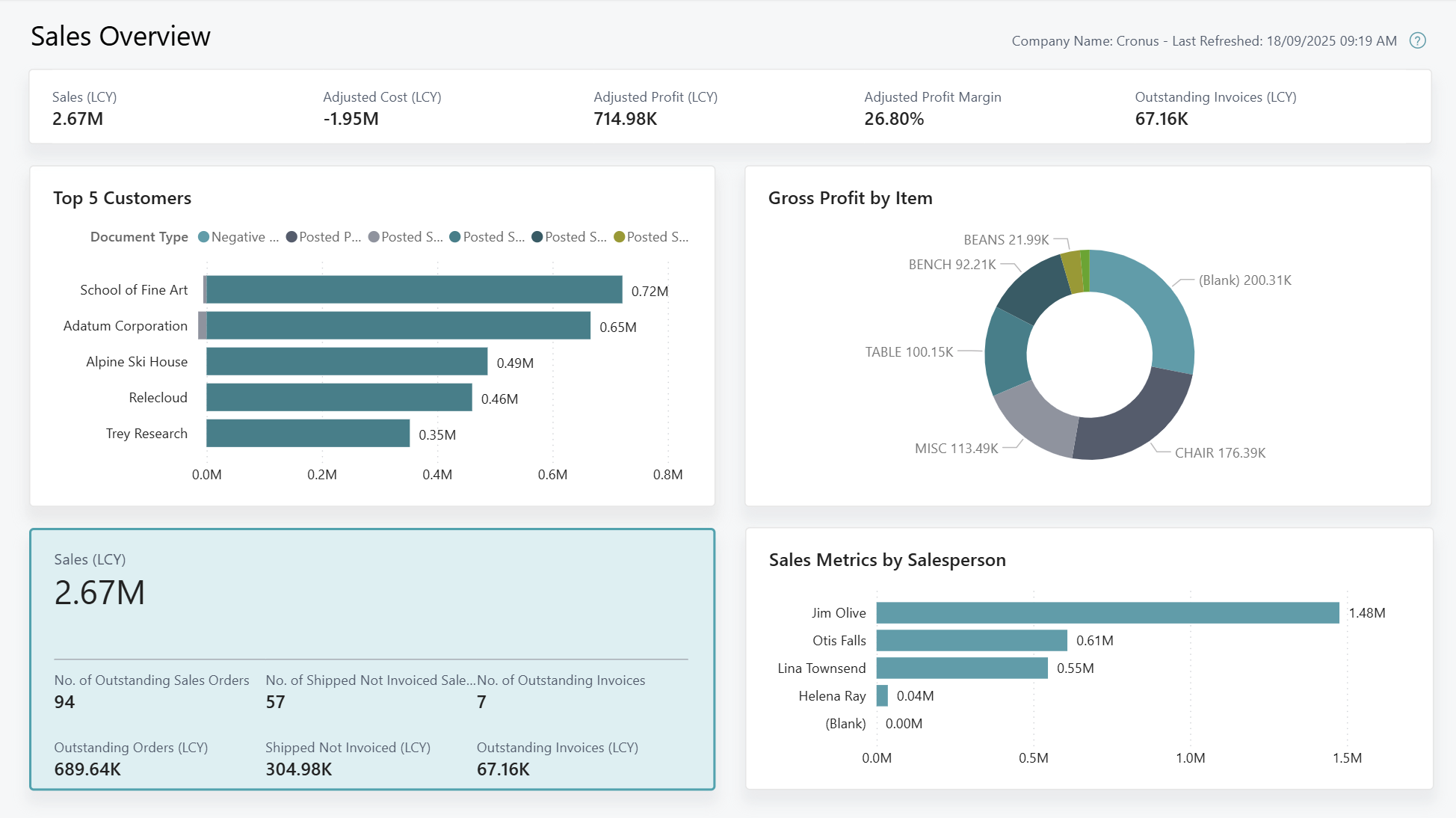
Task: Click the No. of Outstanding Sales Orders value
Action: (65, 701)
